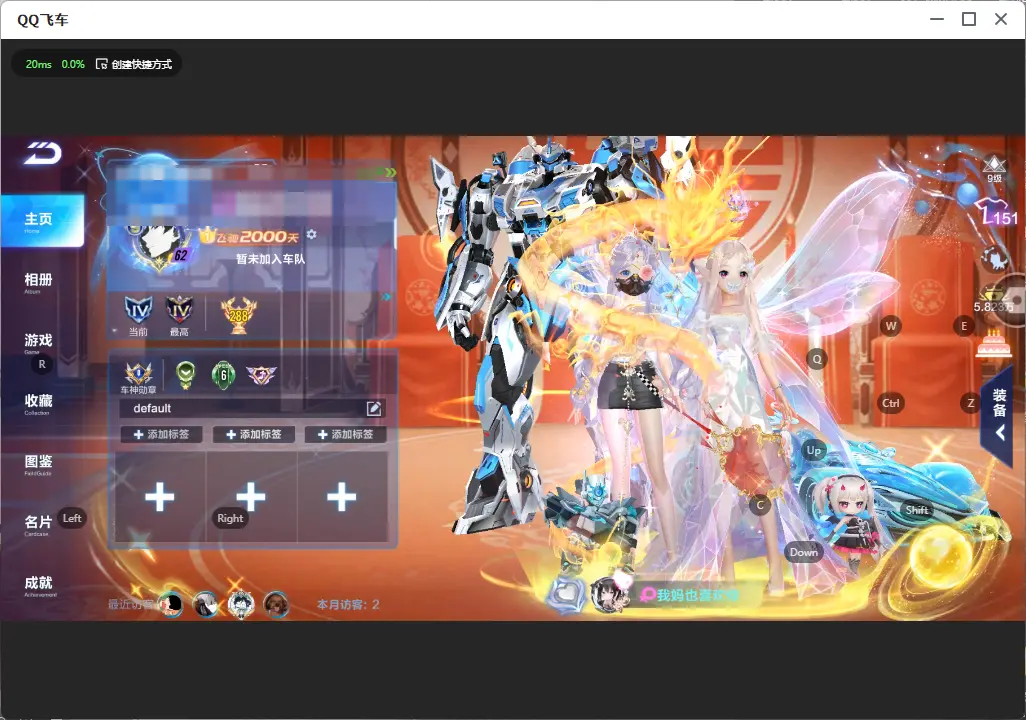
Task: Expand the 装备 equipment side panel
Action: pos(999,414)
